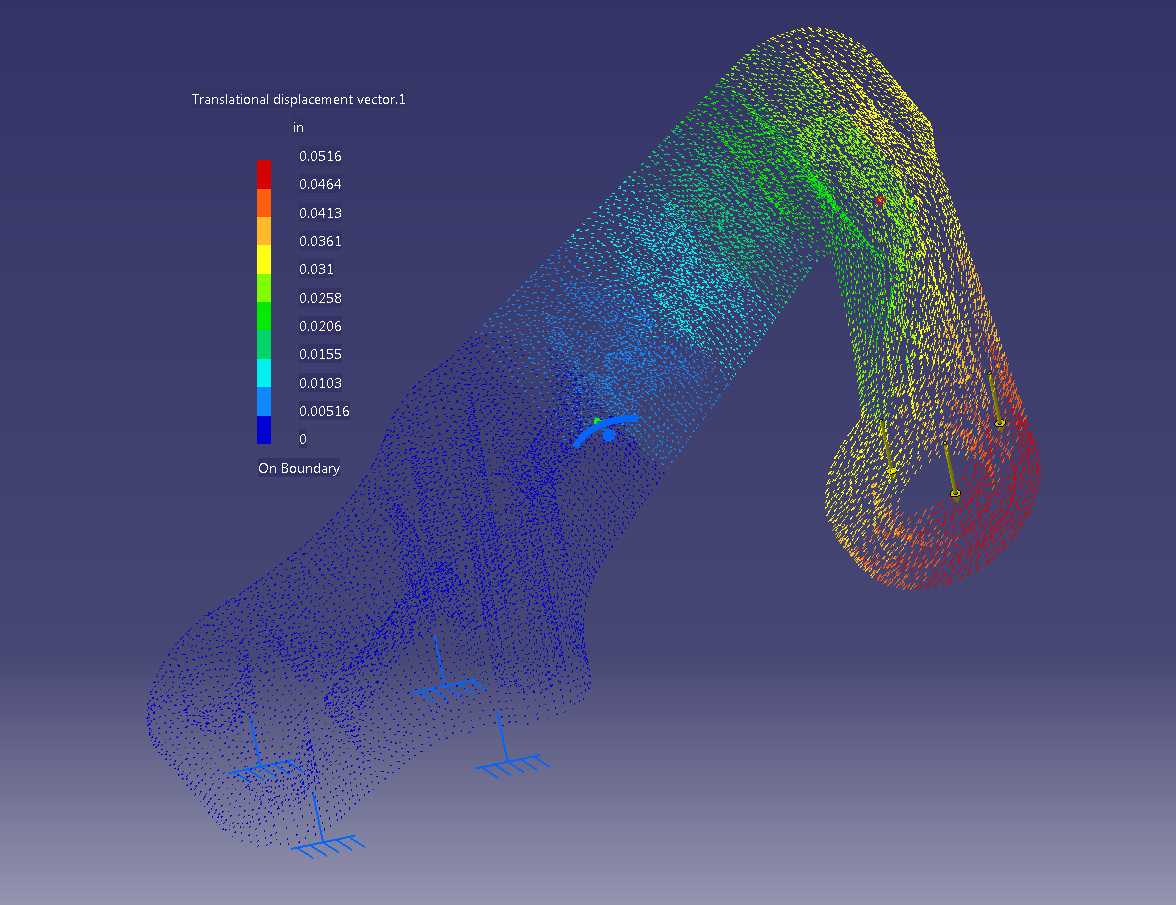Viewport: 1176px width, 905px height.
Task: Click the bottom legend value 0
Action: [x=303, y=439]
